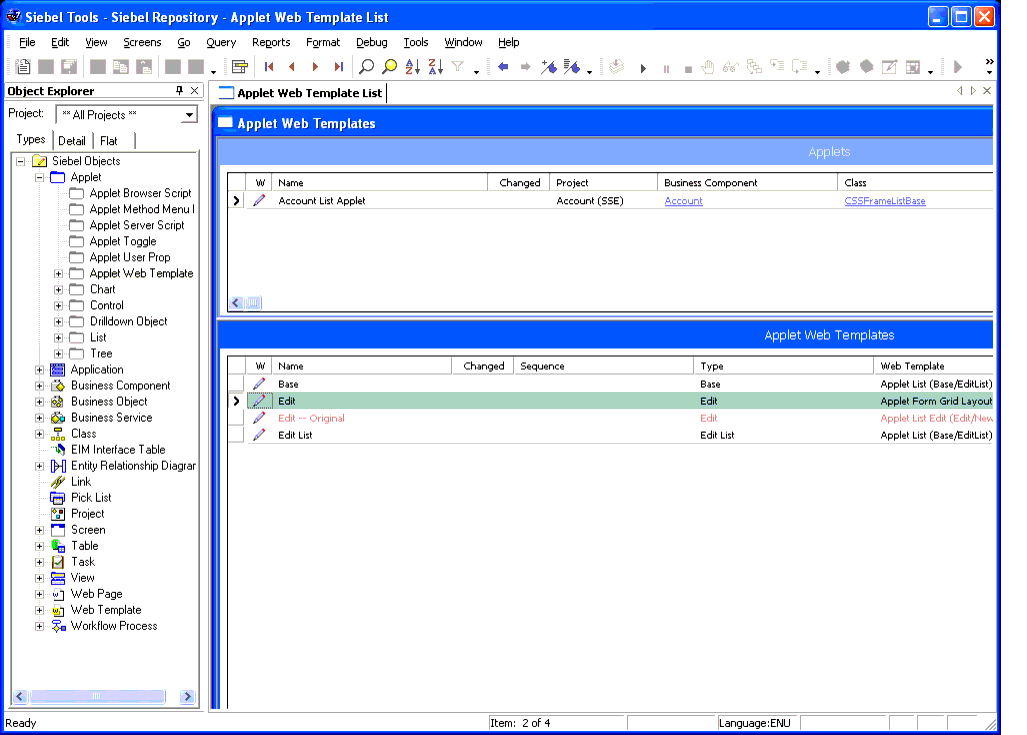Click the properties window toolbar icon
1027x735 pixels.
click(x=240, y=67)
